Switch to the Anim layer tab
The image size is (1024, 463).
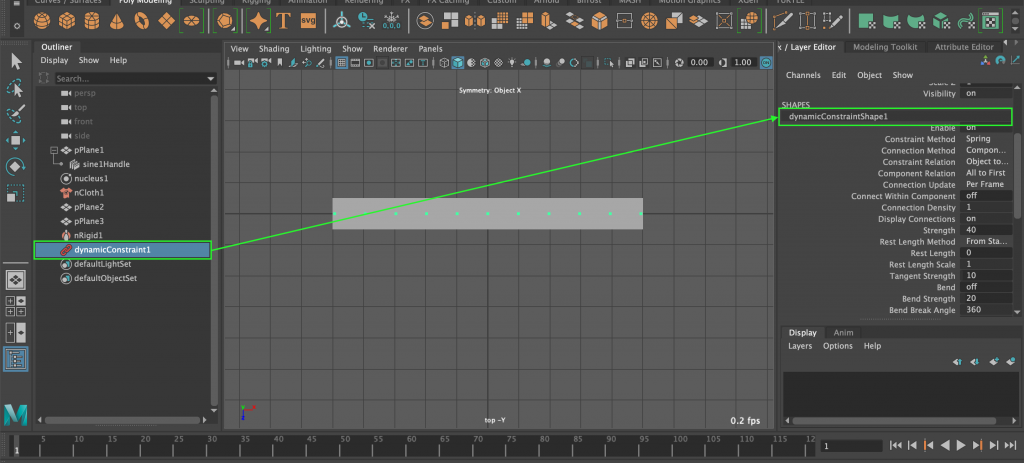843,333
